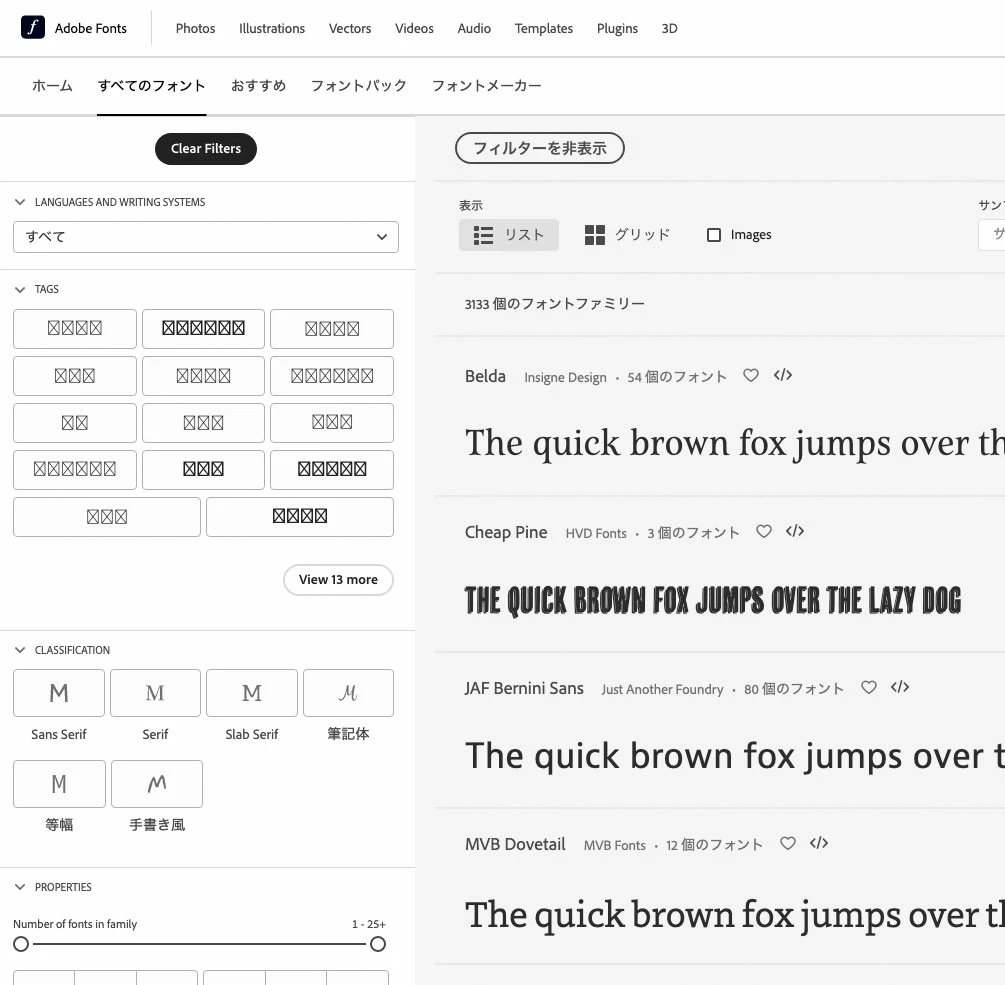Open Just Another Foundry link
Image resolution: width=1005 pixels, height=985 pixels.
[x=662, y=690]
